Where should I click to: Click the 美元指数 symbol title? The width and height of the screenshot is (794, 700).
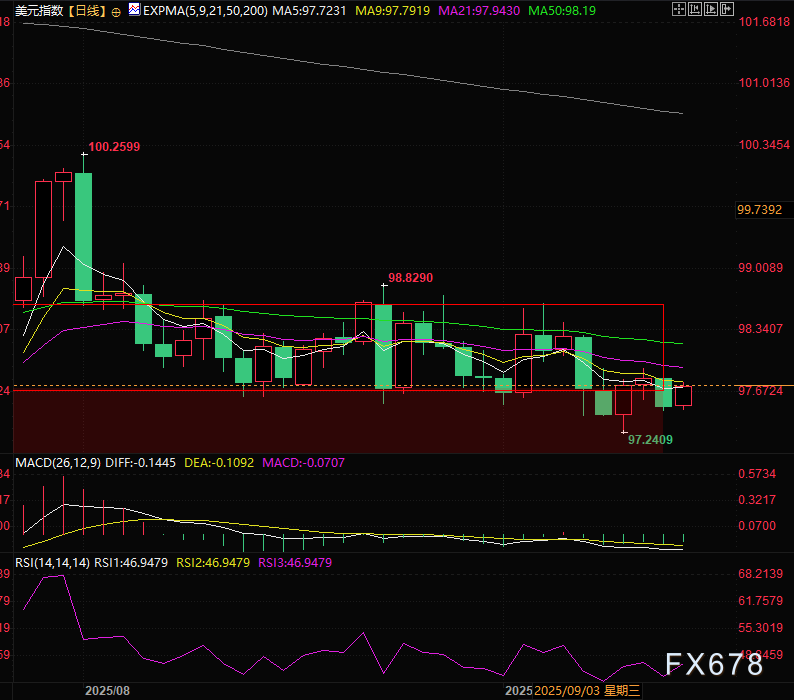point(36,11)
